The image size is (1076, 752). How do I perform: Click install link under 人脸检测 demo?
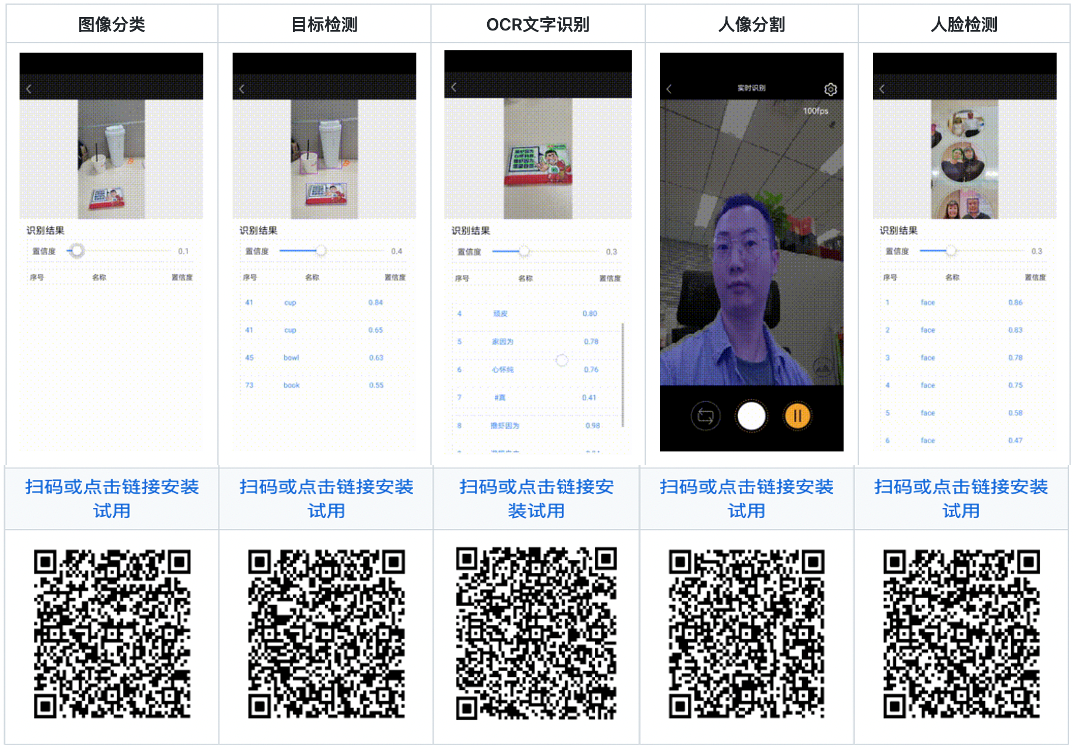pos(961,499)
